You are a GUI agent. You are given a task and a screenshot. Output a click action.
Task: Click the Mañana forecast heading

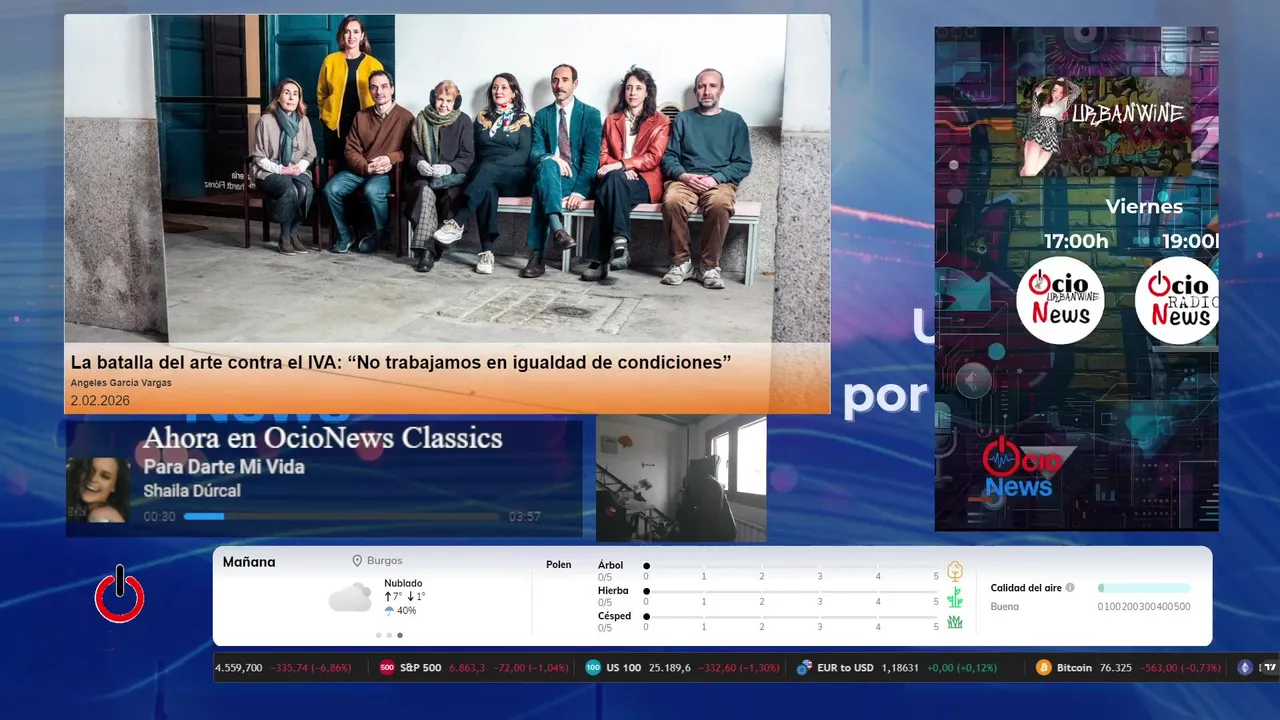[x=249, y=562]
